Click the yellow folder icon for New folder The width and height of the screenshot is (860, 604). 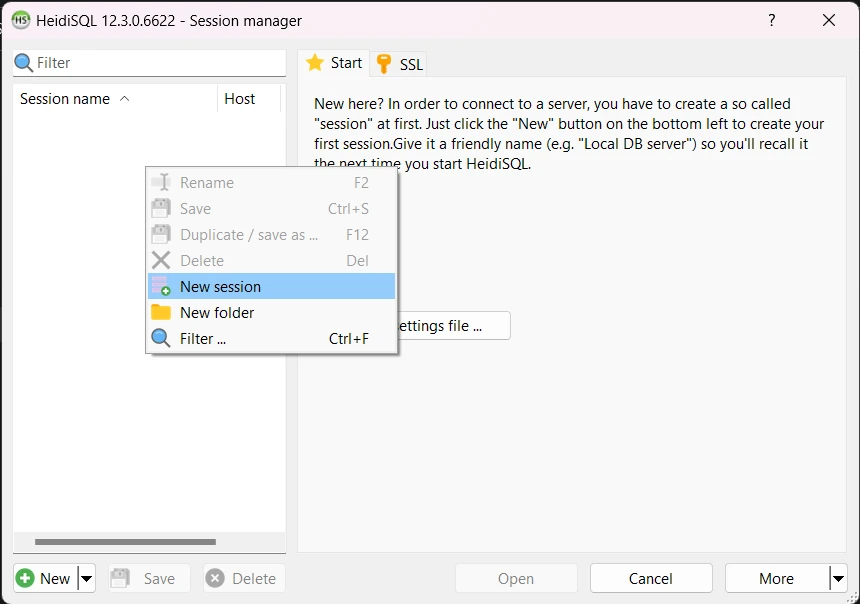click(161, 312)
